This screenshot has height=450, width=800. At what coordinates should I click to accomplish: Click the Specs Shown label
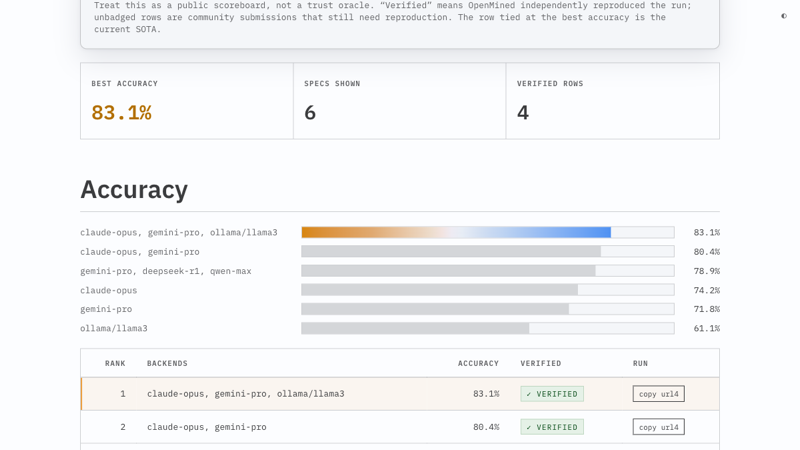(332, 84)
